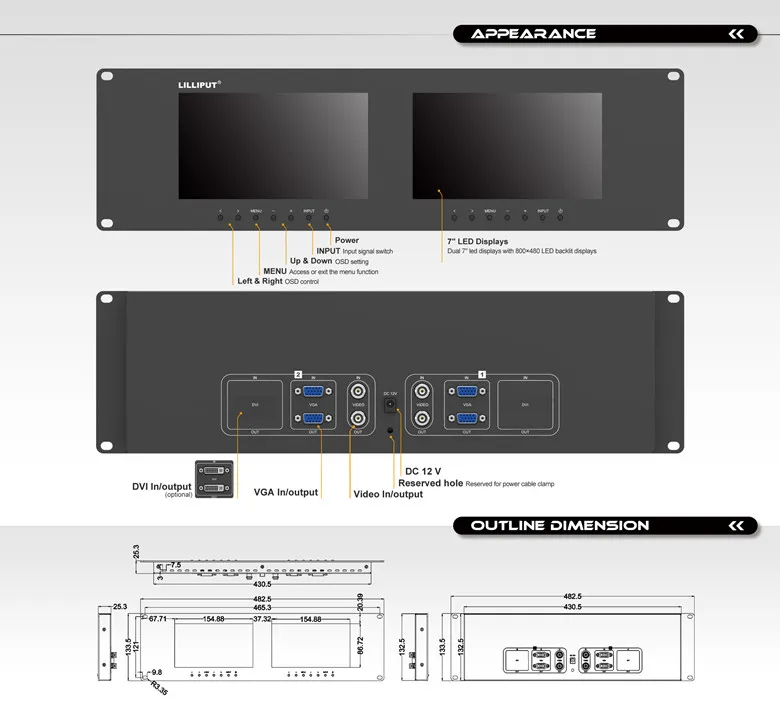Click the double-chevron arrows on Outline Dimension banner
The height and width of the screenshot is (714, 780).
point(736,525)
